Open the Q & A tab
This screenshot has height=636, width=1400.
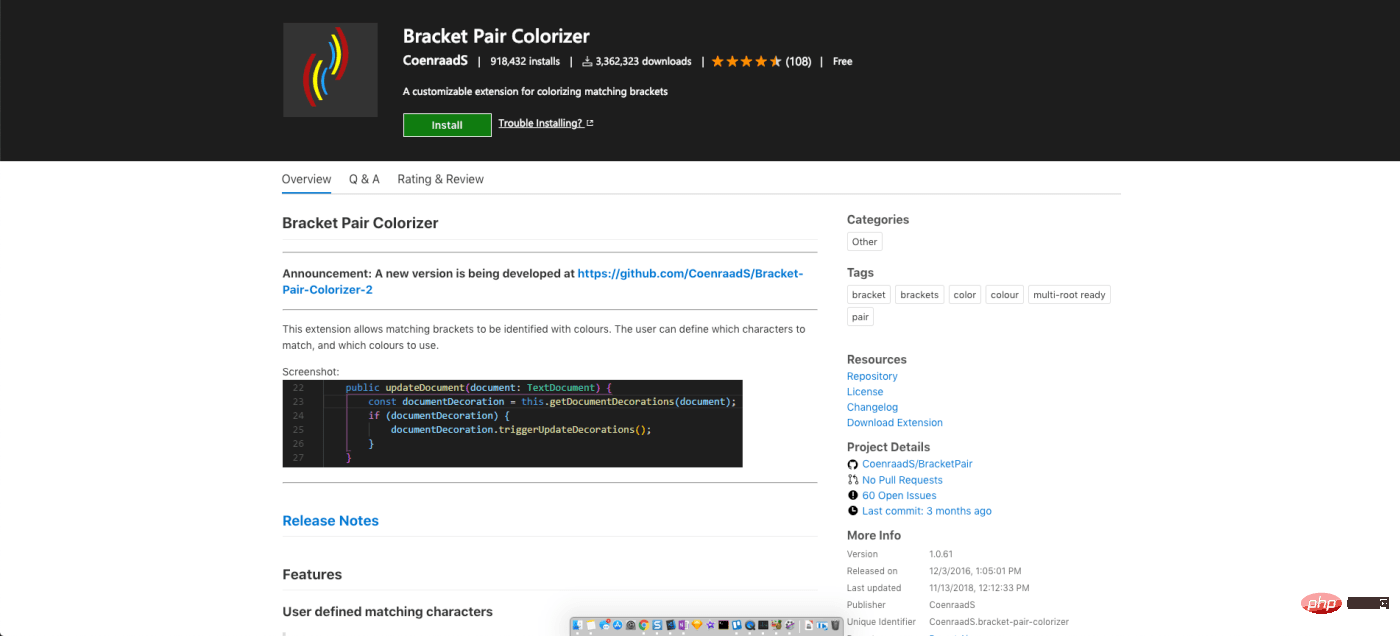tap(364, 179)
